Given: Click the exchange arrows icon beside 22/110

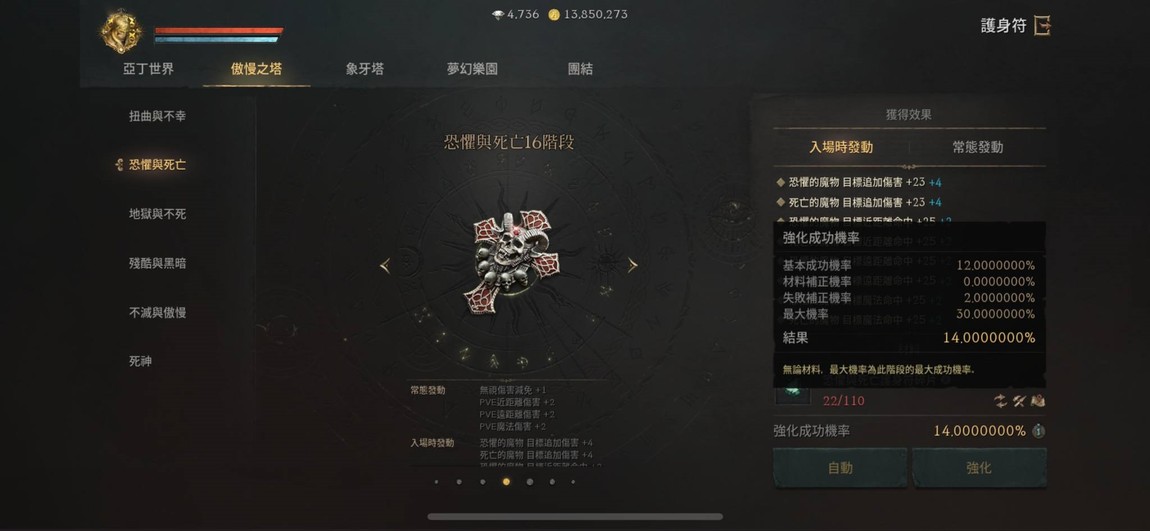Looking at the screenshot, I should pyautogui.click(x=1000, y=400).
